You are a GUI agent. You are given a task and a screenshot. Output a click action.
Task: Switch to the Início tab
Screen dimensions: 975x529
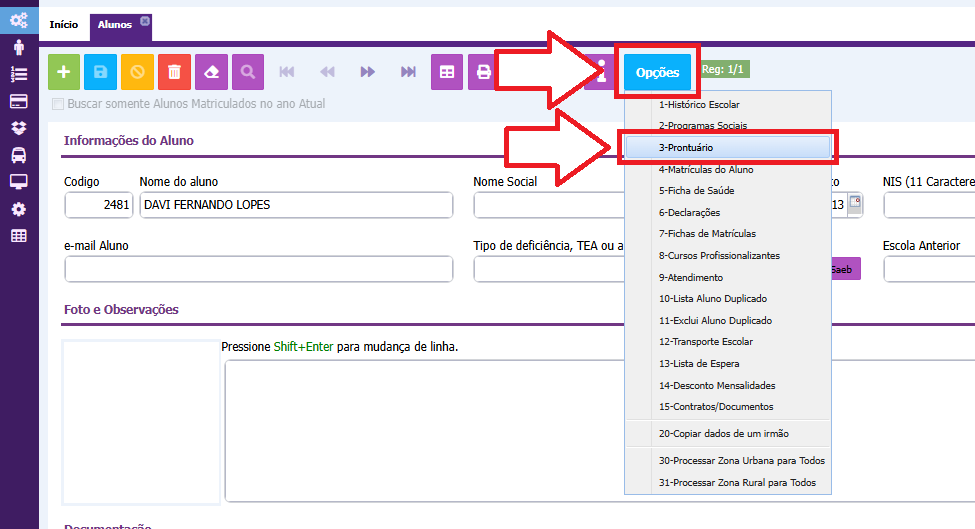(64, 25)
